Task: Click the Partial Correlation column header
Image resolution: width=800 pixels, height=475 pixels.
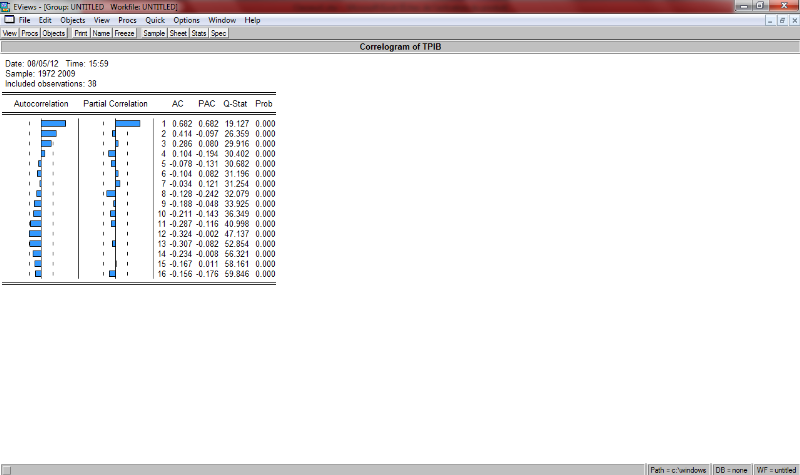Action: pyautogui.click(x=115, y=104)
